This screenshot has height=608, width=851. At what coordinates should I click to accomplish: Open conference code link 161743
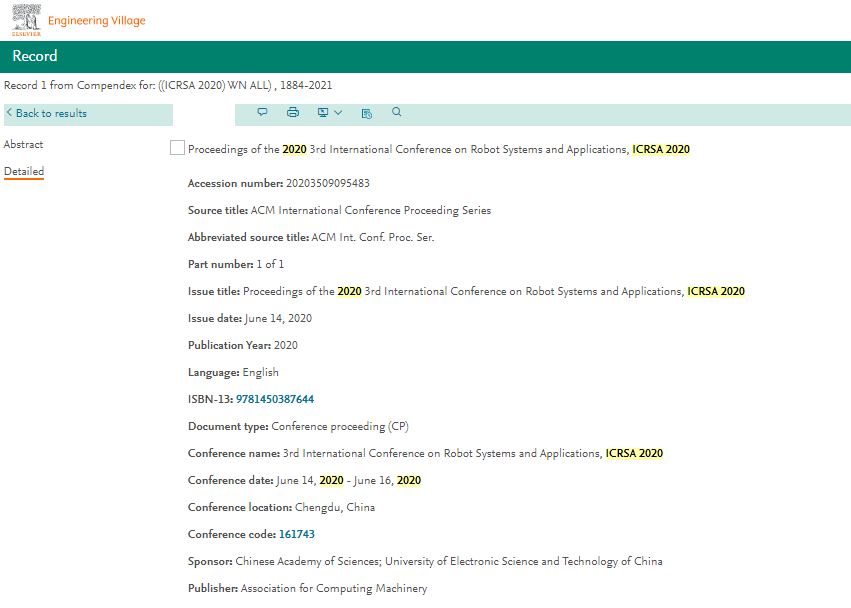click(297, 534)
